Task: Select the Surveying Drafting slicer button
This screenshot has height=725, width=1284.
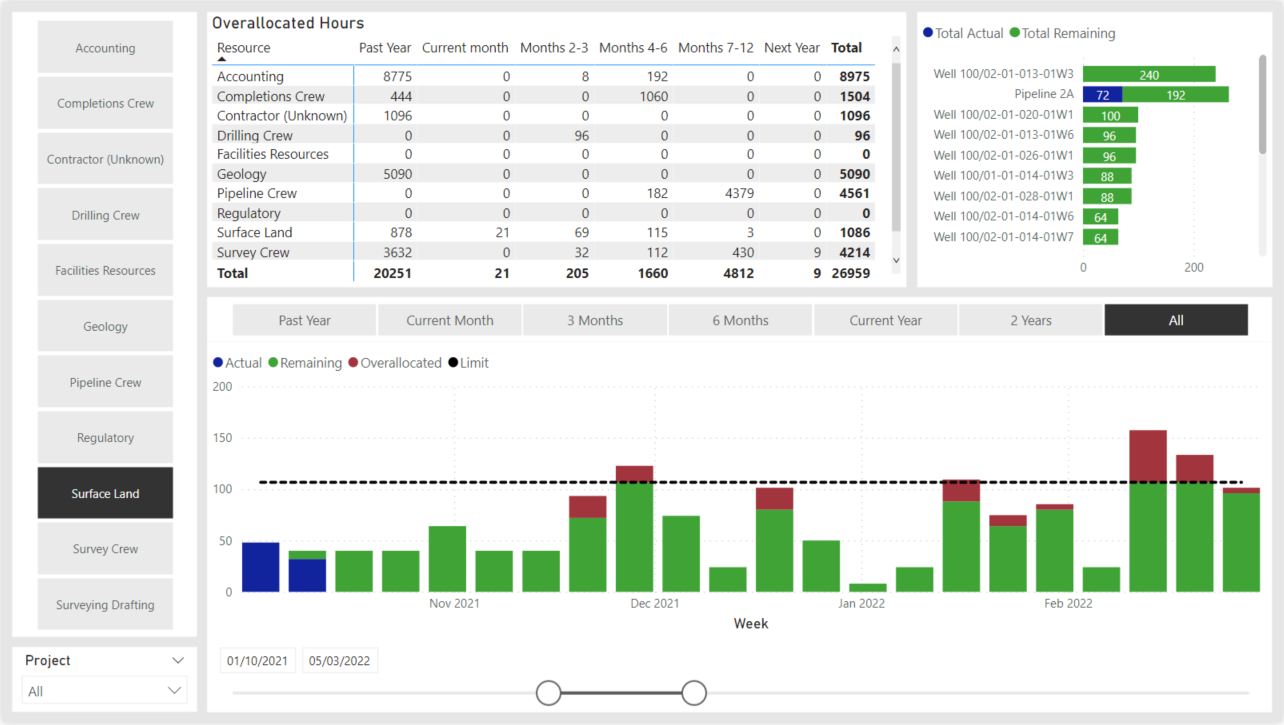Action: [105, 605]
